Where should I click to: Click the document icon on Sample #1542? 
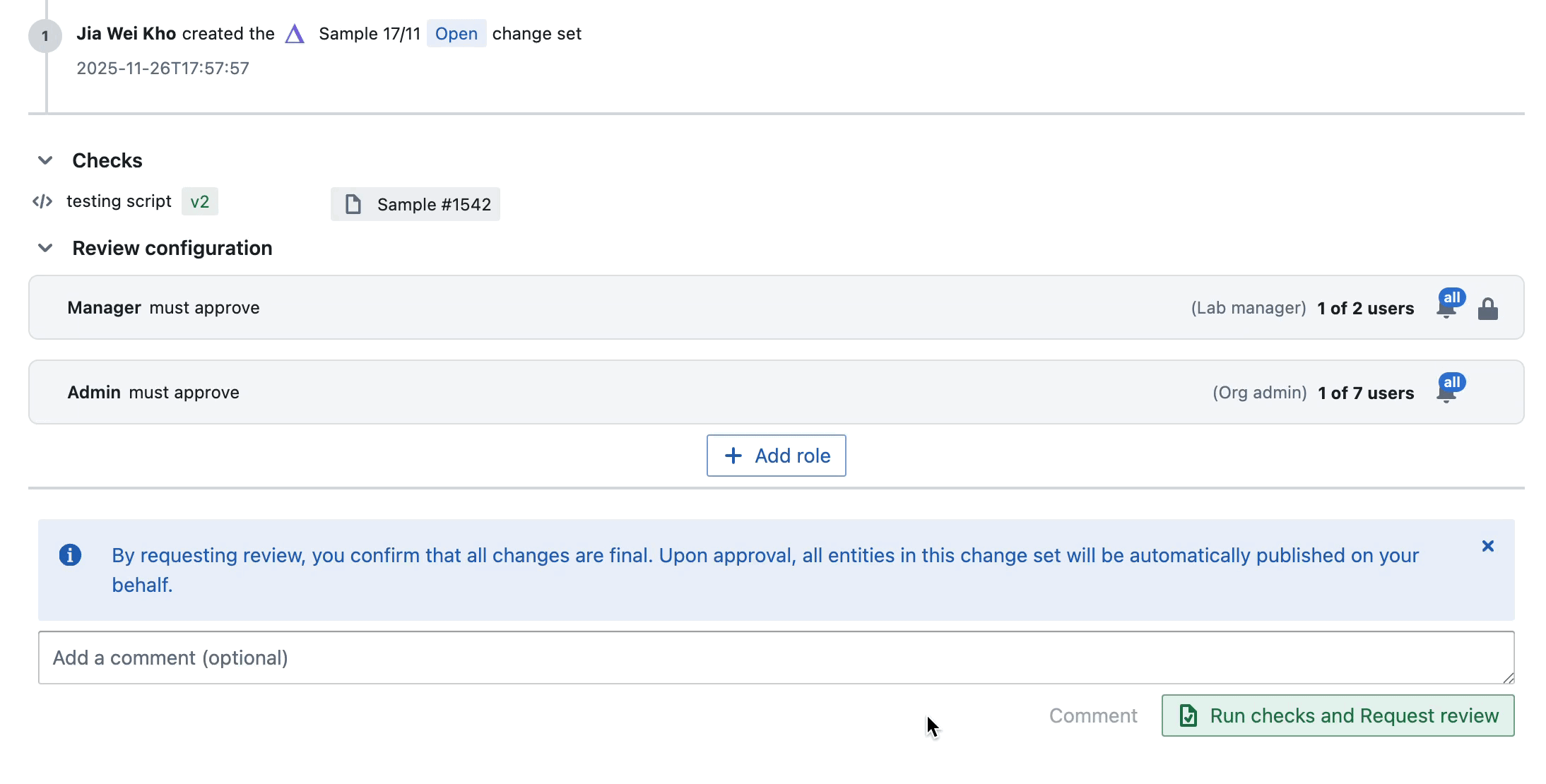[353, 204]
